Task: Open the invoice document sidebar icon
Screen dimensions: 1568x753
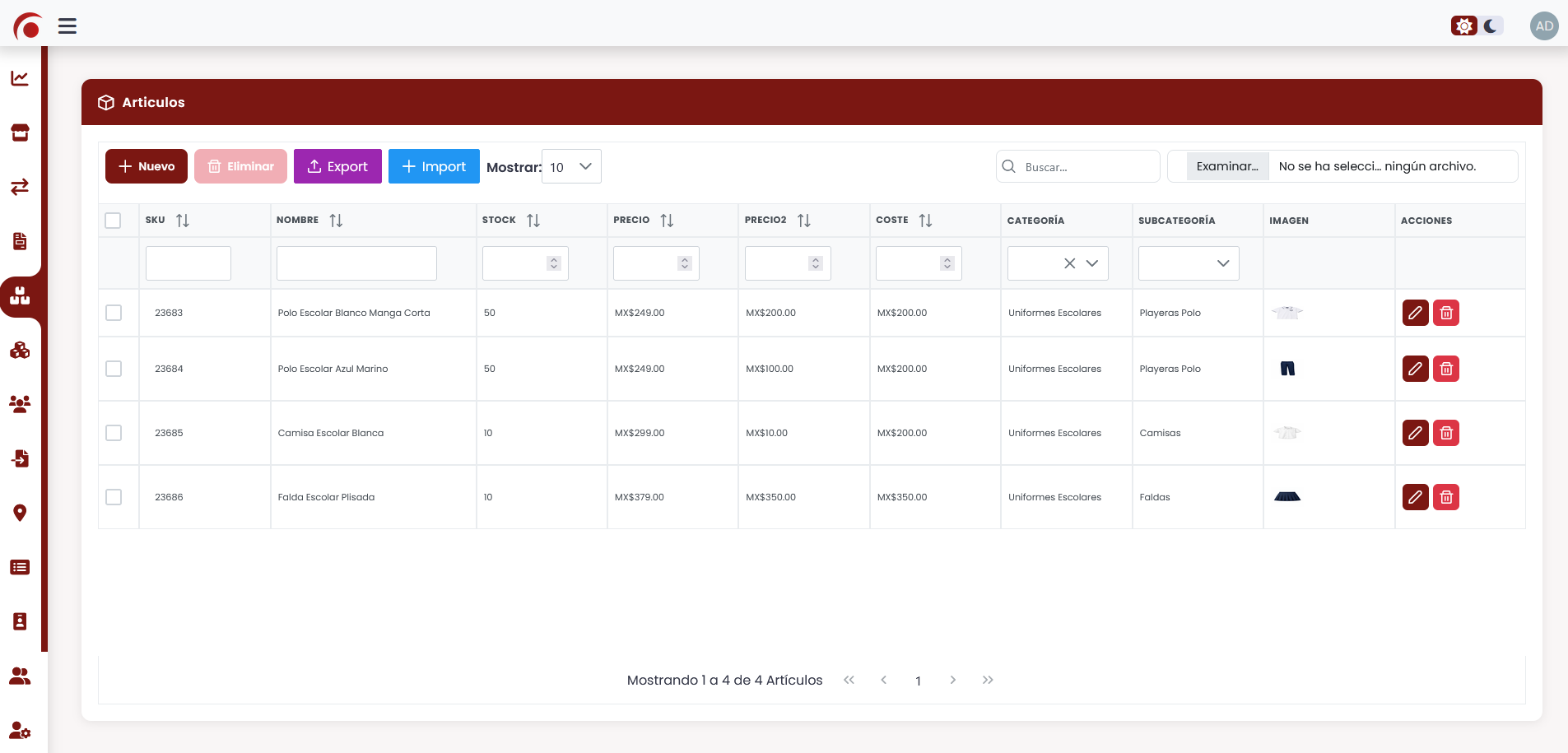Action: (x=20, y=241)
